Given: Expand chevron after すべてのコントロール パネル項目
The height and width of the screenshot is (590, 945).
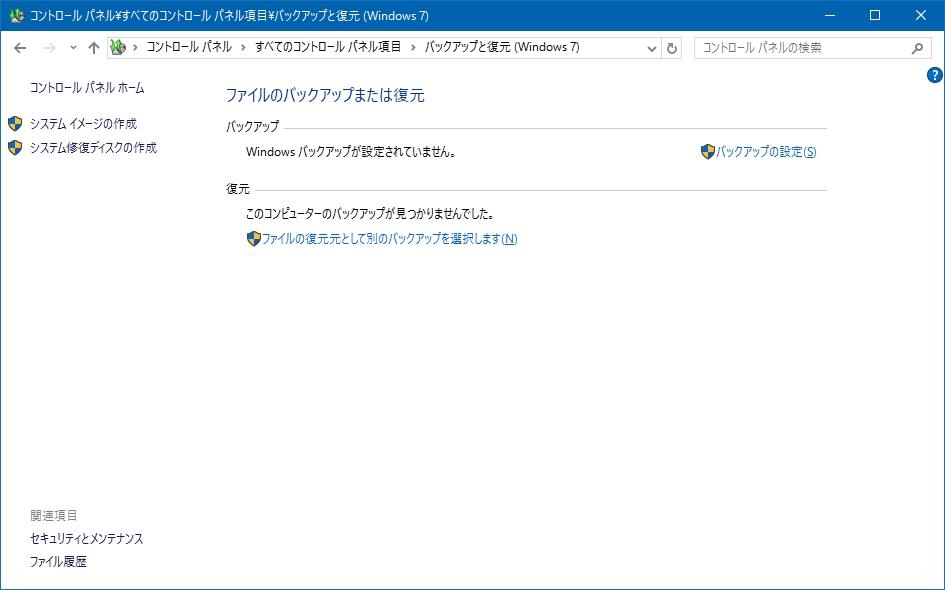Looking at the screenshot, I should (x=413, y=48).
